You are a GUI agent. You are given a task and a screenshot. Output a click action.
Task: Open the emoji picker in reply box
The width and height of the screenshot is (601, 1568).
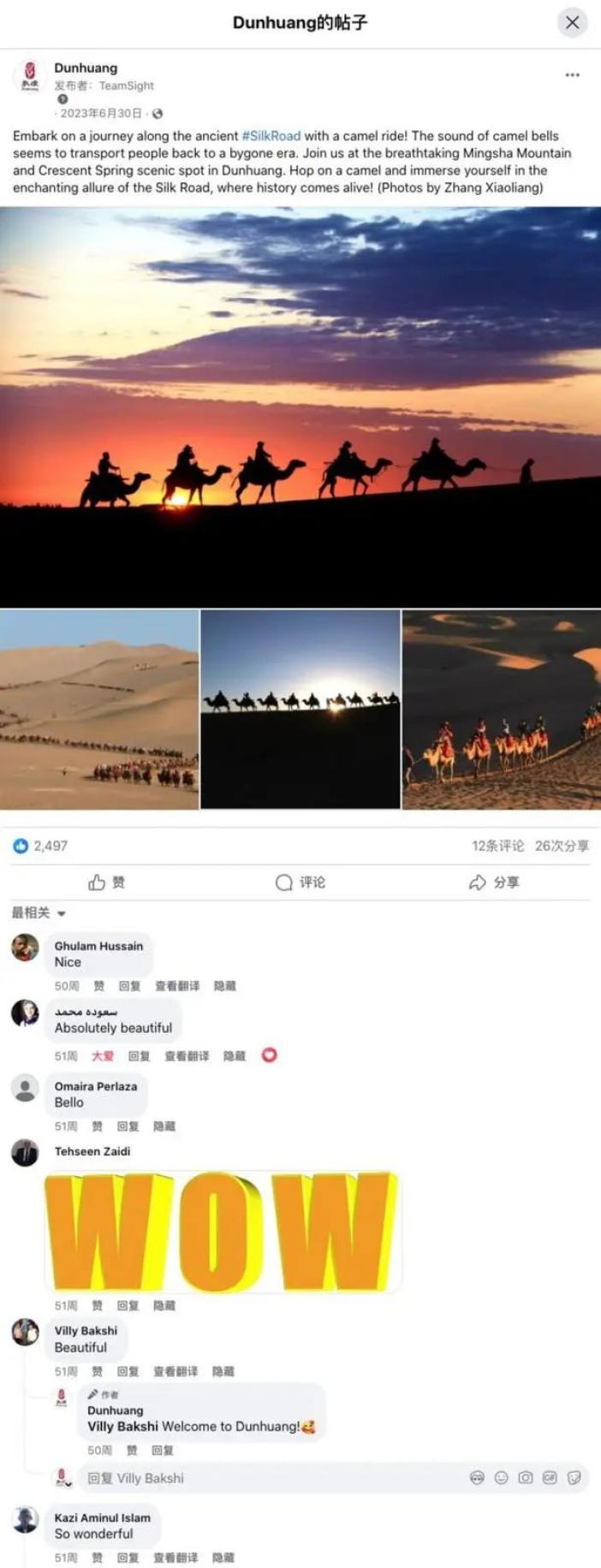(x=502, y=1477)
